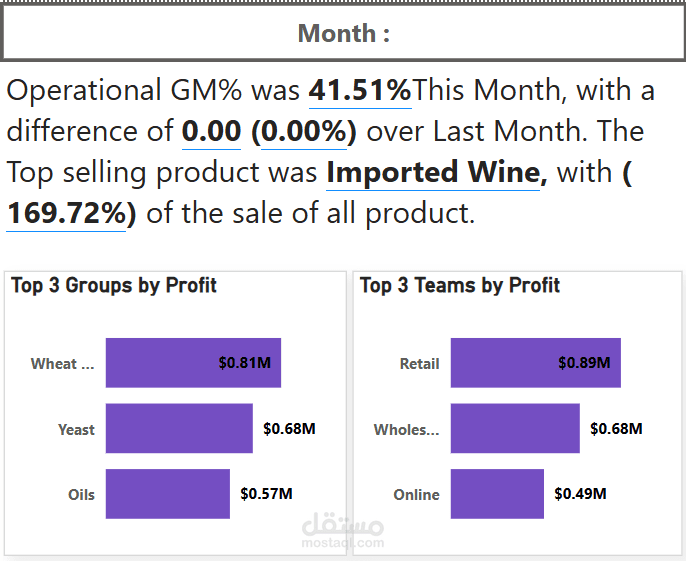Viewport: 686px width, 561px height.
Task: Open the Month slicer dropdown
Action: [x=343, y=34]
